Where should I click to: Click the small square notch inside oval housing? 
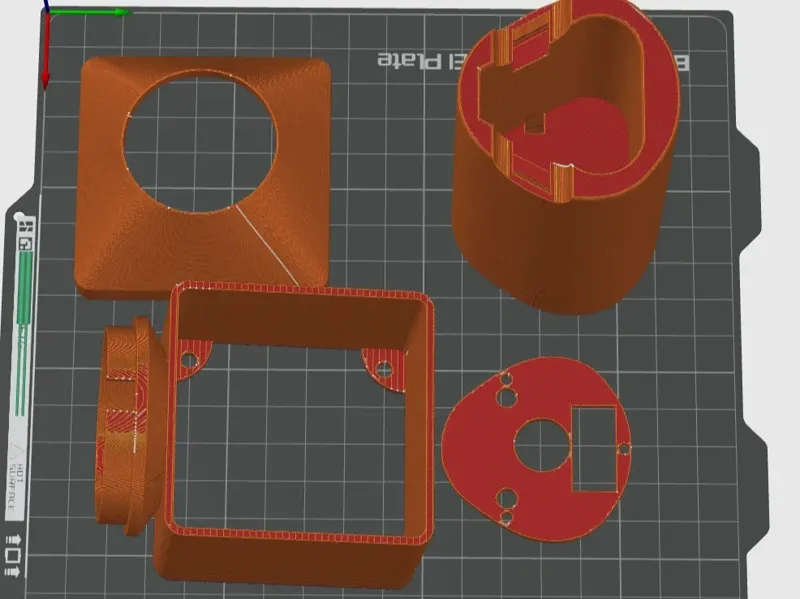coord(535,124)
